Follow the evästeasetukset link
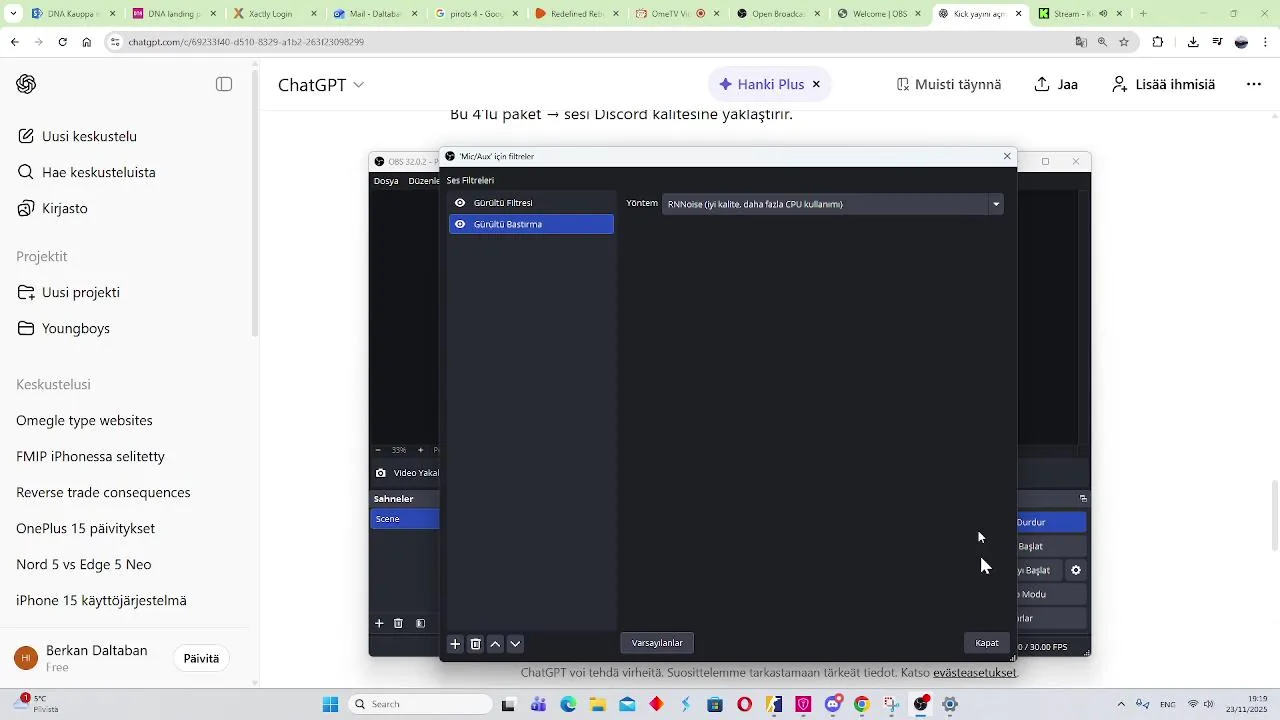Image resolution: width=1280 pixels, height=720 pixels. point(974,673)
